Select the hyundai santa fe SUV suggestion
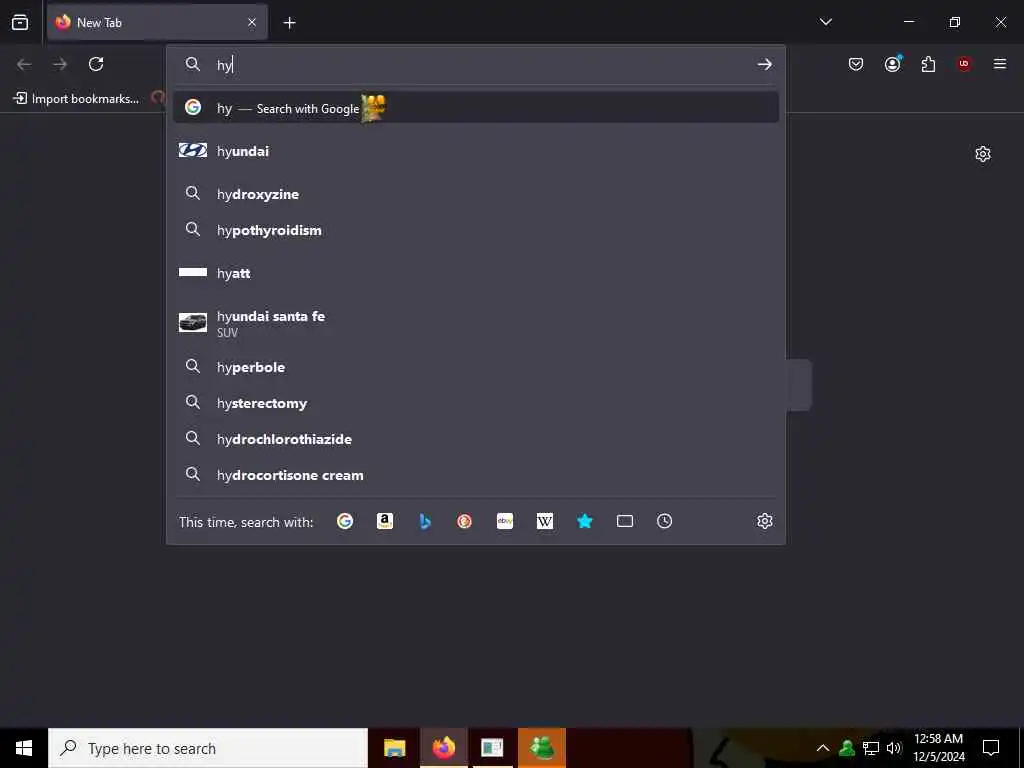 pyautogui.click(x=475, y=323)
